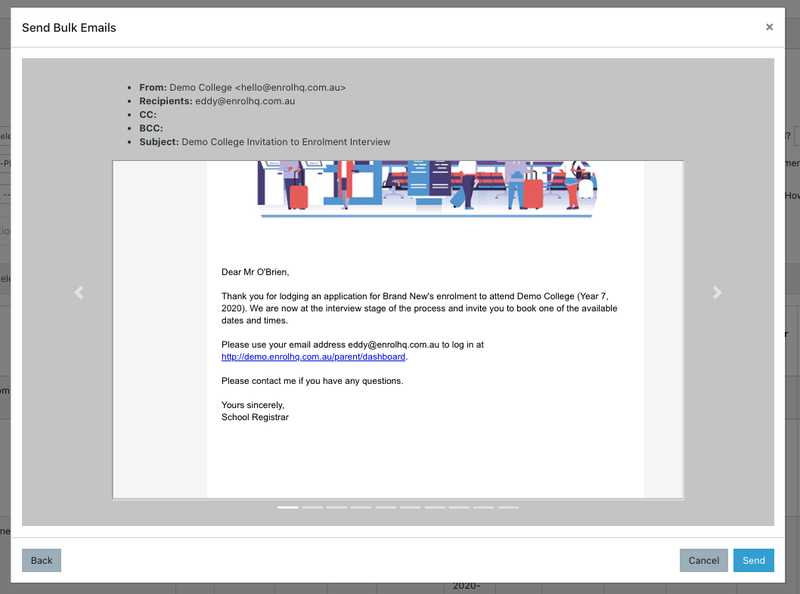The height and width of the screenshot is (594, 800).
Task: Close the Send Bulk Emails dialog
Action: (x=769, y=27)
